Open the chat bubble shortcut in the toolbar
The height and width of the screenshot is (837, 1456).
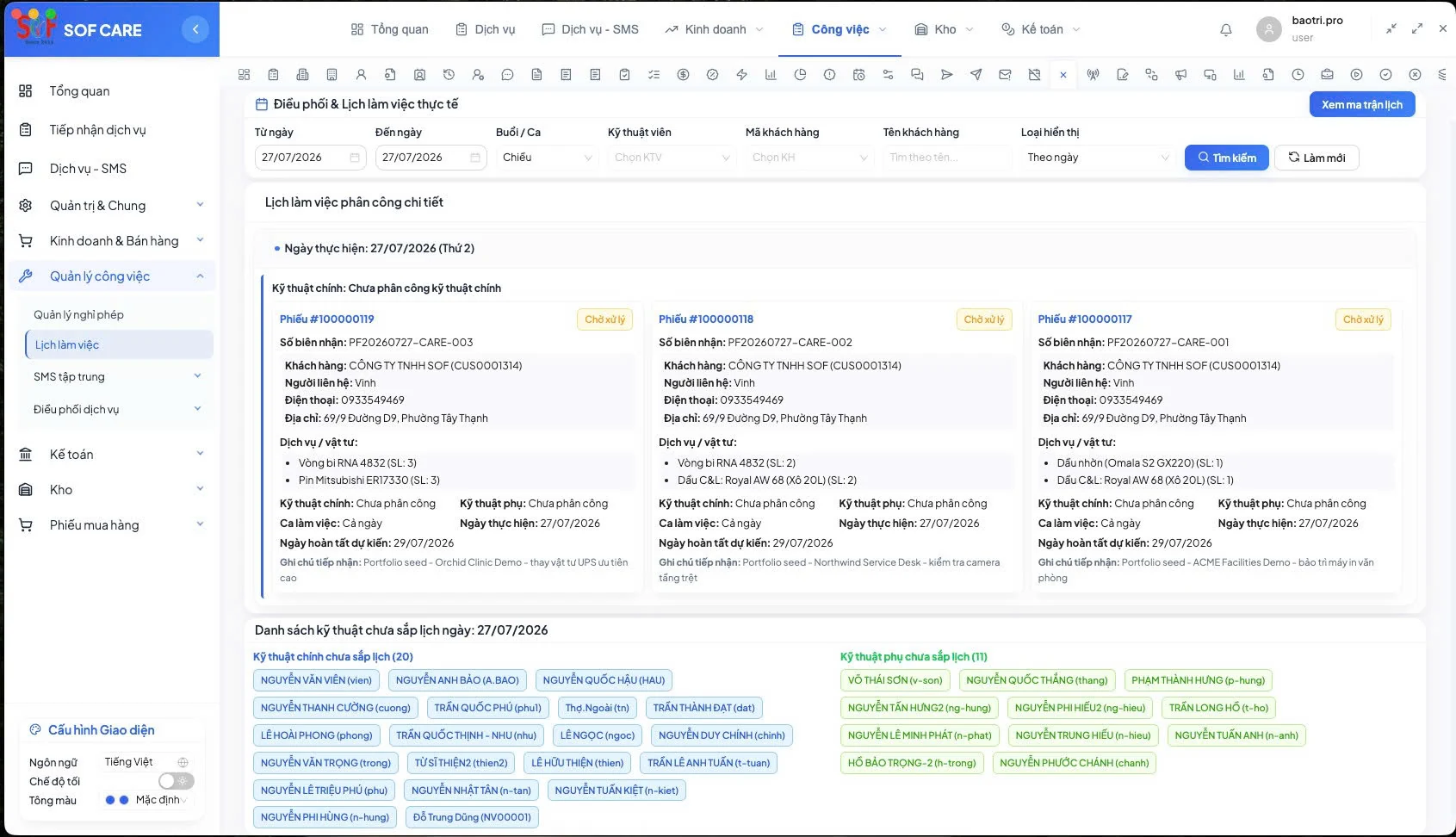coord(507,75)
